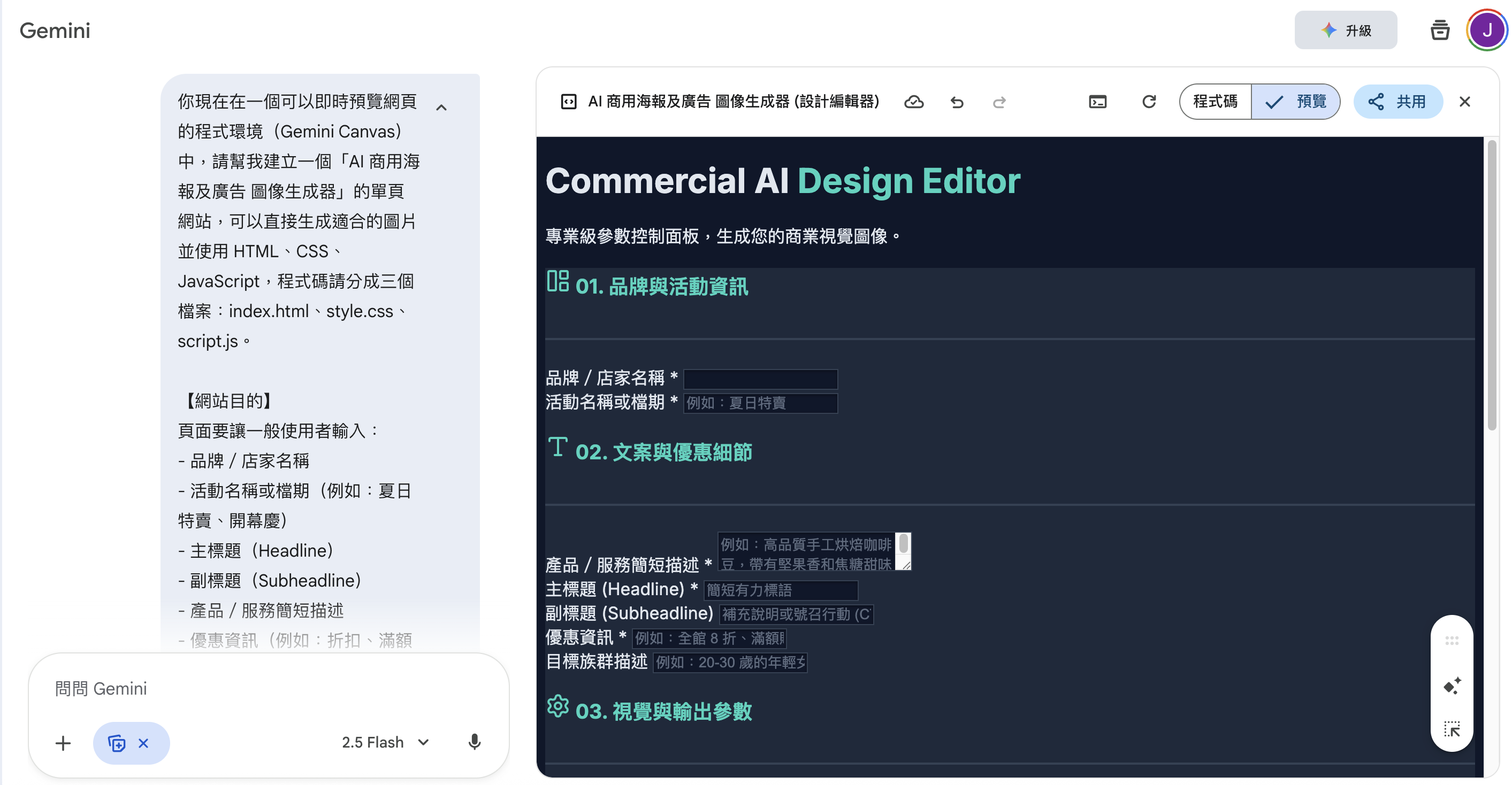Screen dimensions: 1512x785
Task: Switch to the 程式碼 code view
Action: pos(1215,102)
